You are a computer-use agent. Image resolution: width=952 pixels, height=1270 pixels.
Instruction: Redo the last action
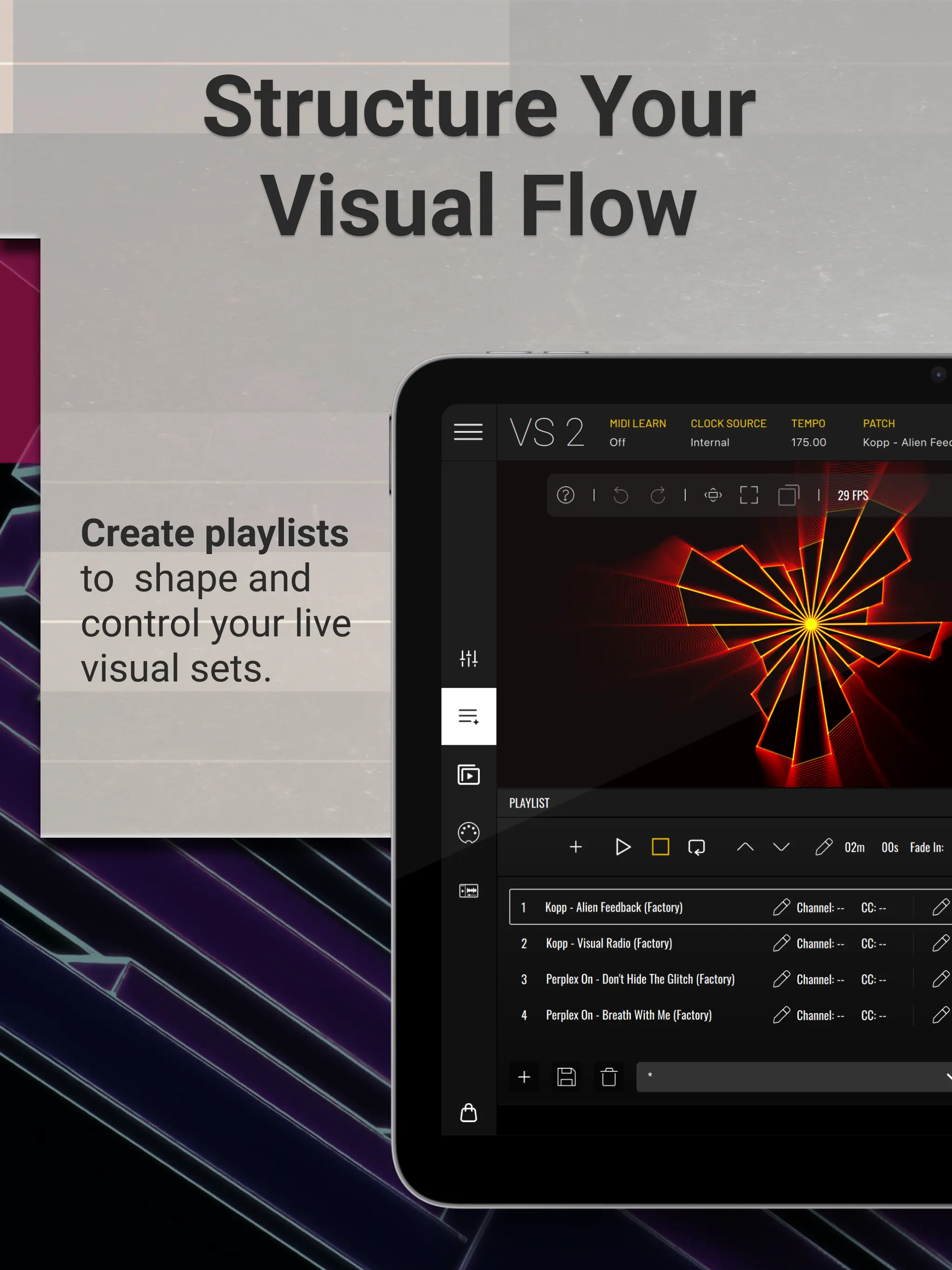(658, 495)
